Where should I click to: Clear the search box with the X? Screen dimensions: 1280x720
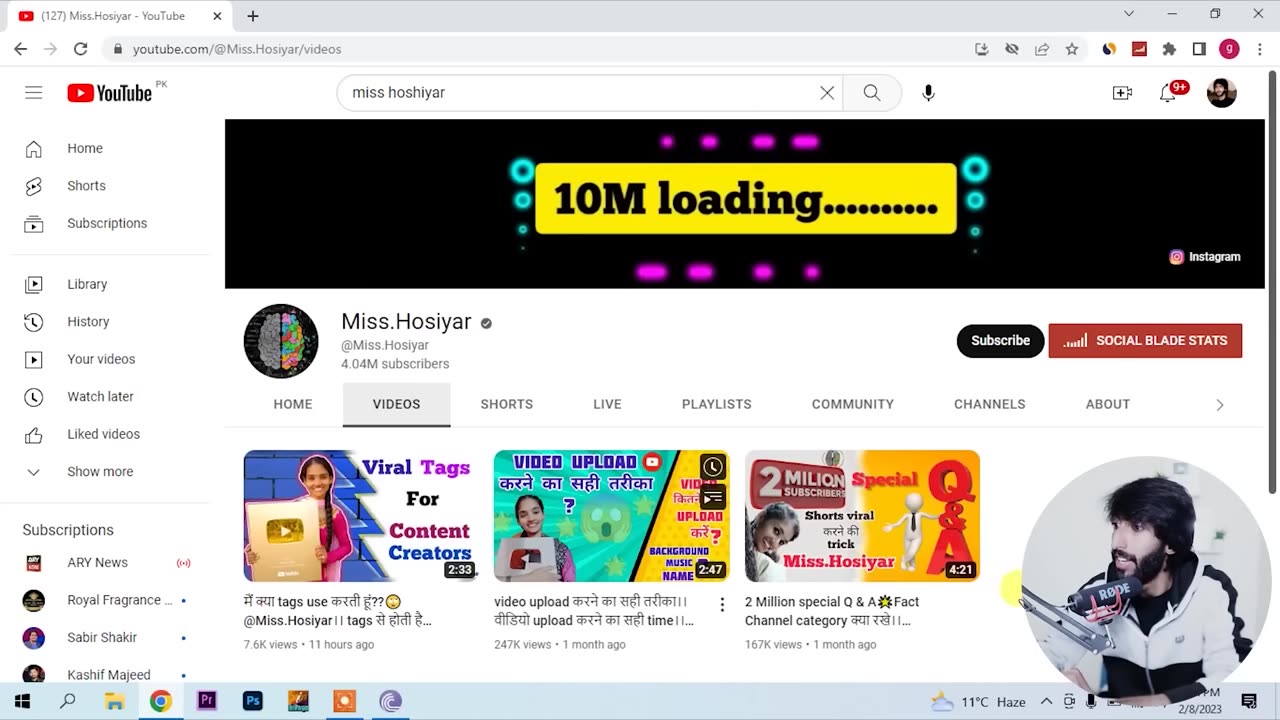[827, 93]
